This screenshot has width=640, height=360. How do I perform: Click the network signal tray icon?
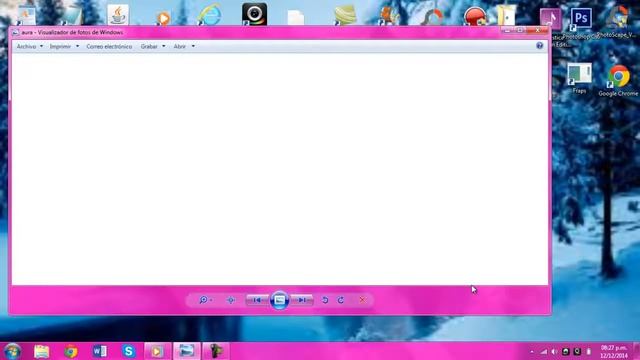[x=544, y=351]
